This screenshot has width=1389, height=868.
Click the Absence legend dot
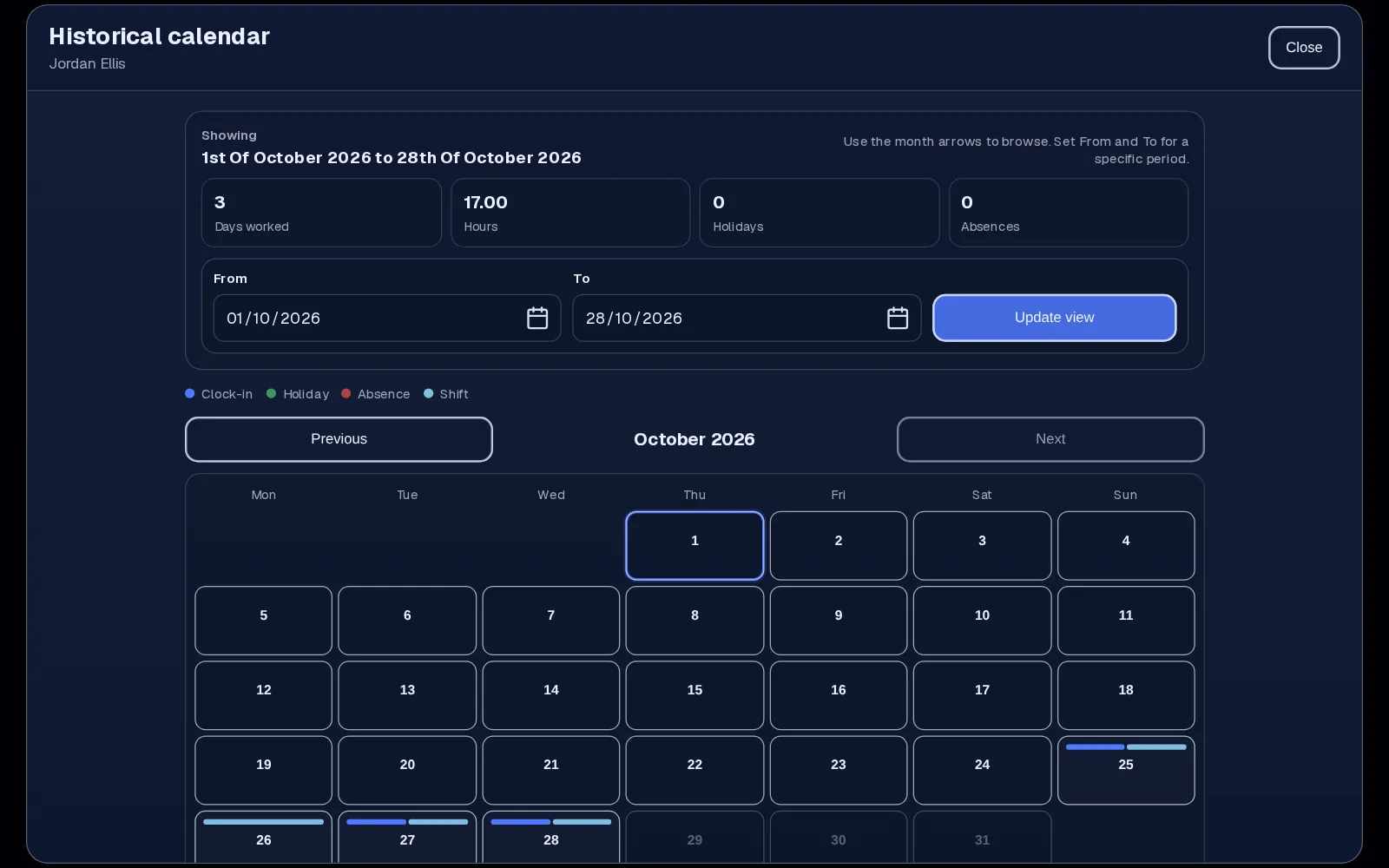click(x=346, y=393)
